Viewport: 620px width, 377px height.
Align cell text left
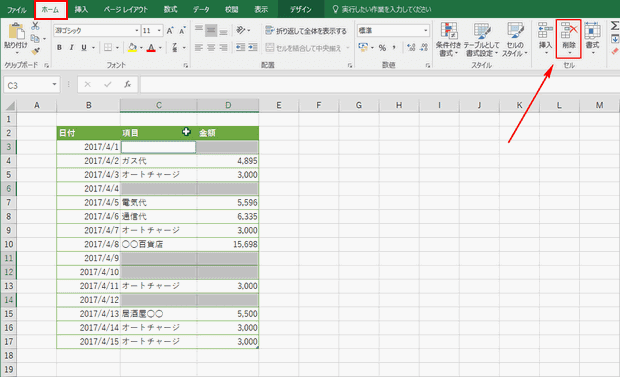[199, 48]
